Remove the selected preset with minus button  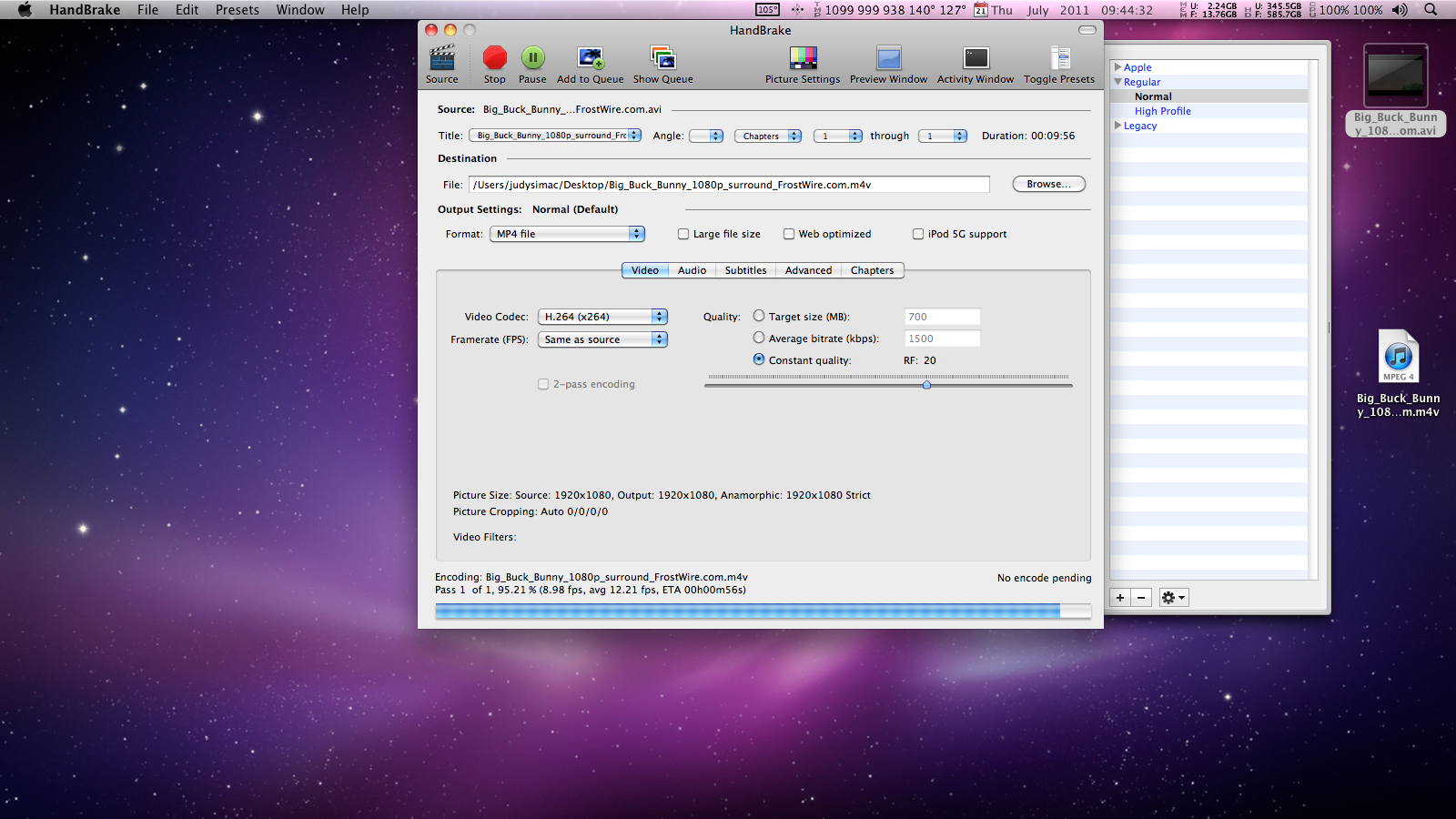1141,598
